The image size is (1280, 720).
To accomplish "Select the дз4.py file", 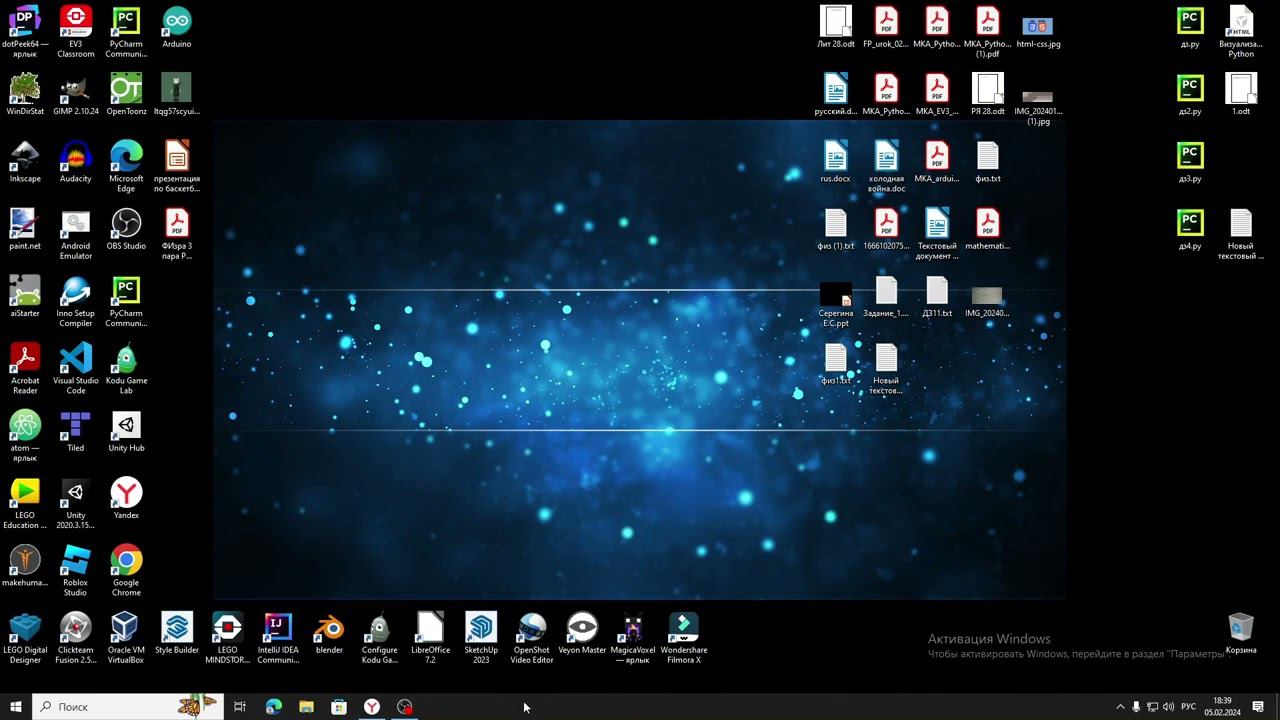I will coord(1190,228).
